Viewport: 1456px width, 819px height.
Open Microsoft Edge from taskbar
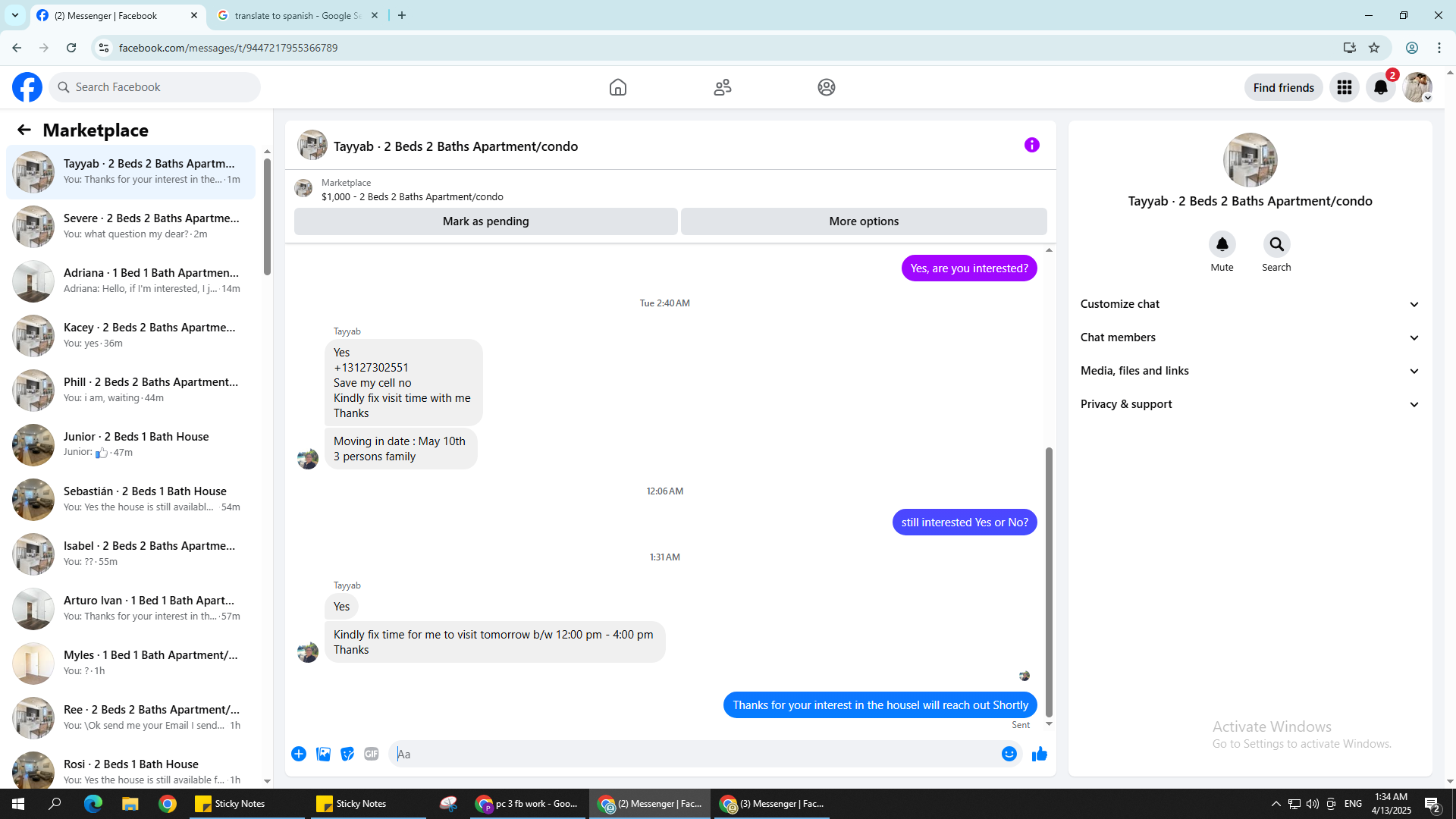93,804
